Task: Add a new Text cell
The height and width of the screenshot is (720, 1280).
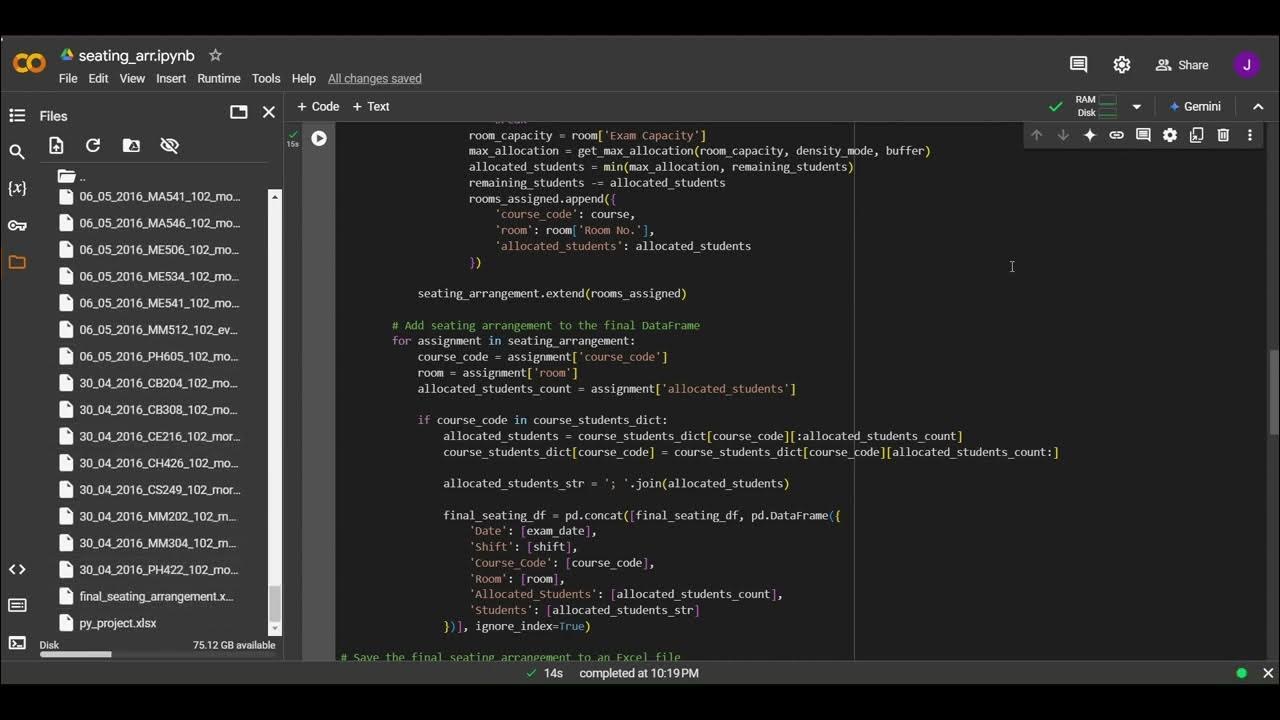Action: click(x=371, y=106)
